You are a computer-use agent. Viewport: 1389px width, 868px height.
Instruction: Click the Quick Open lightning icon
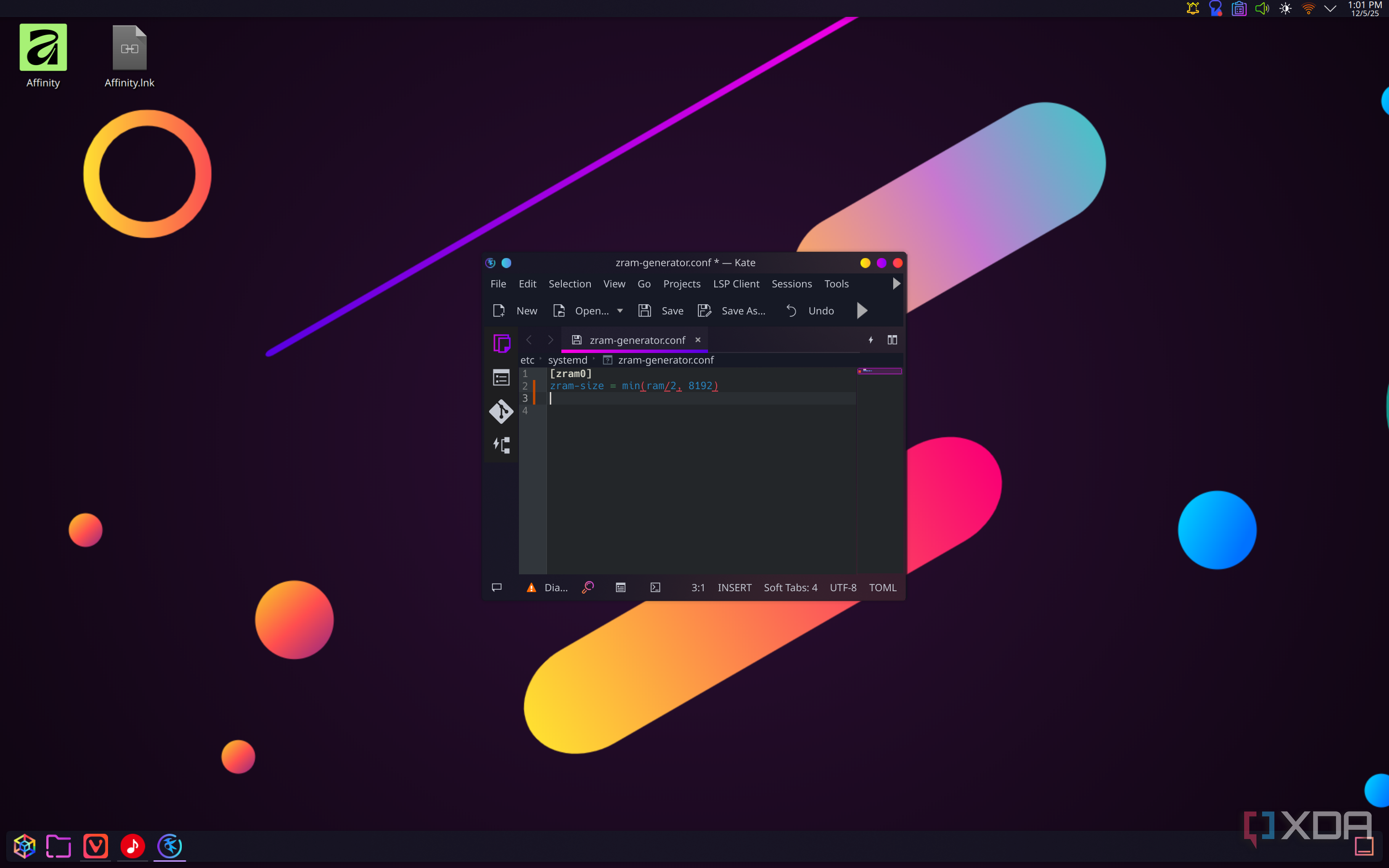(x=870, y=340)
